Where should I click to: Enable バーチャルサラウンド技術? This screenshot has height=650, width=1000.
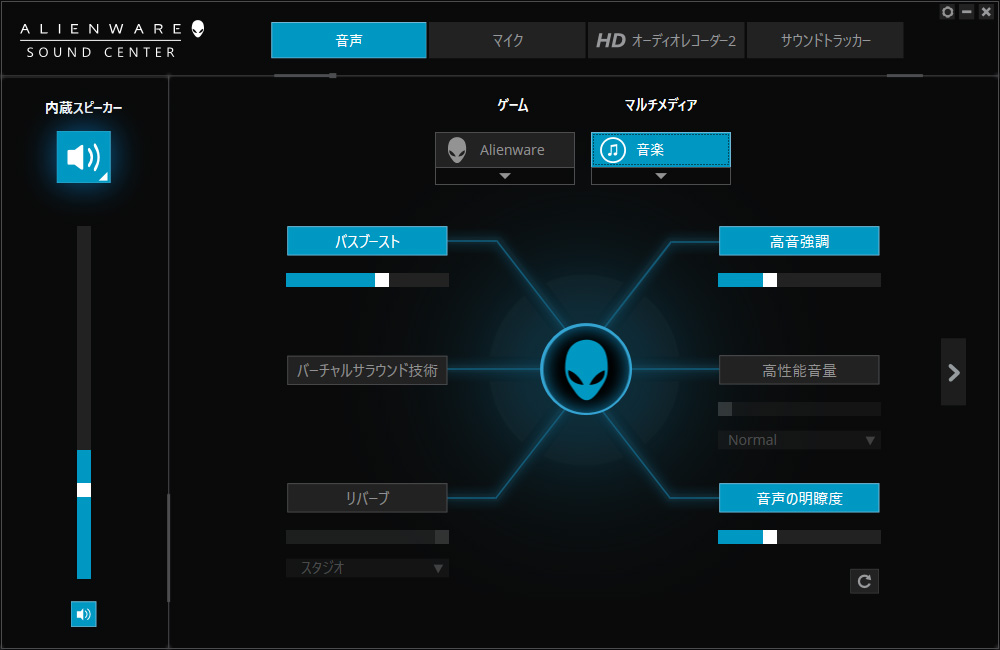(x=367, y=370)
